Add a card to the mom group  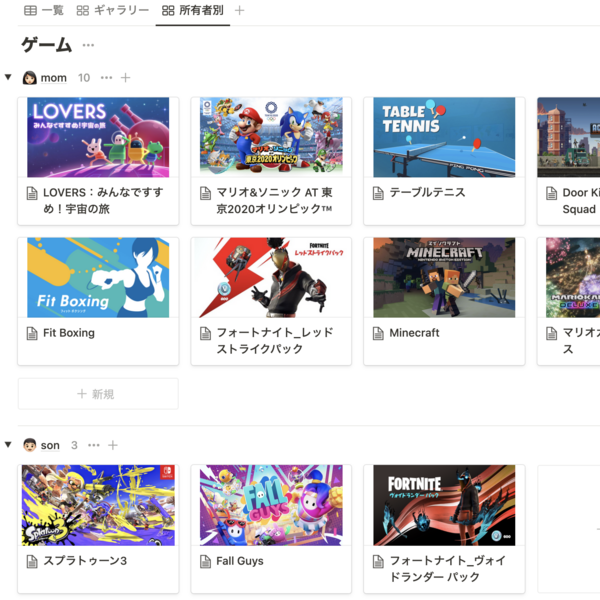coord(126,78)
